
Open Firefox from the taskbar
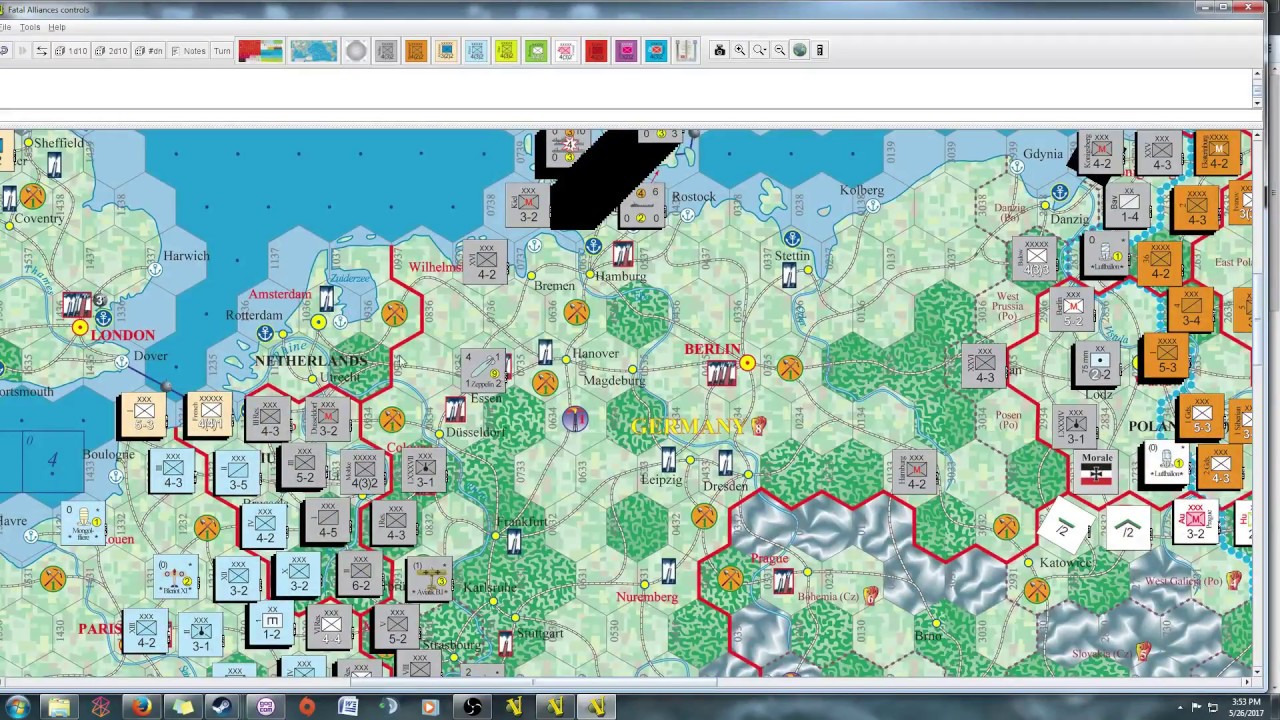click(x=141, y=707)
